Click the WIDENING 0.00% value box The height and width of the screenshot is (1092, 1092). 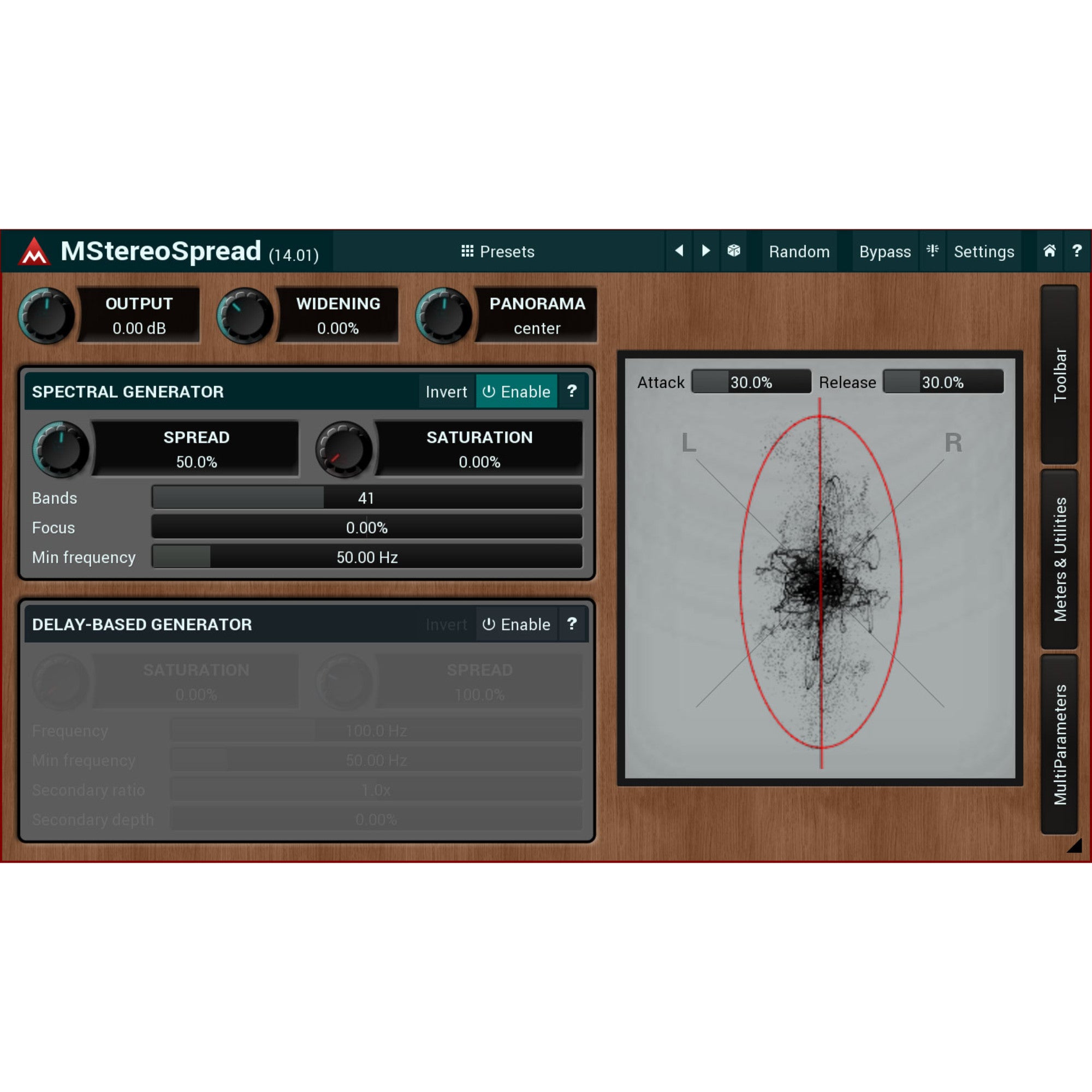click(338, 316)
